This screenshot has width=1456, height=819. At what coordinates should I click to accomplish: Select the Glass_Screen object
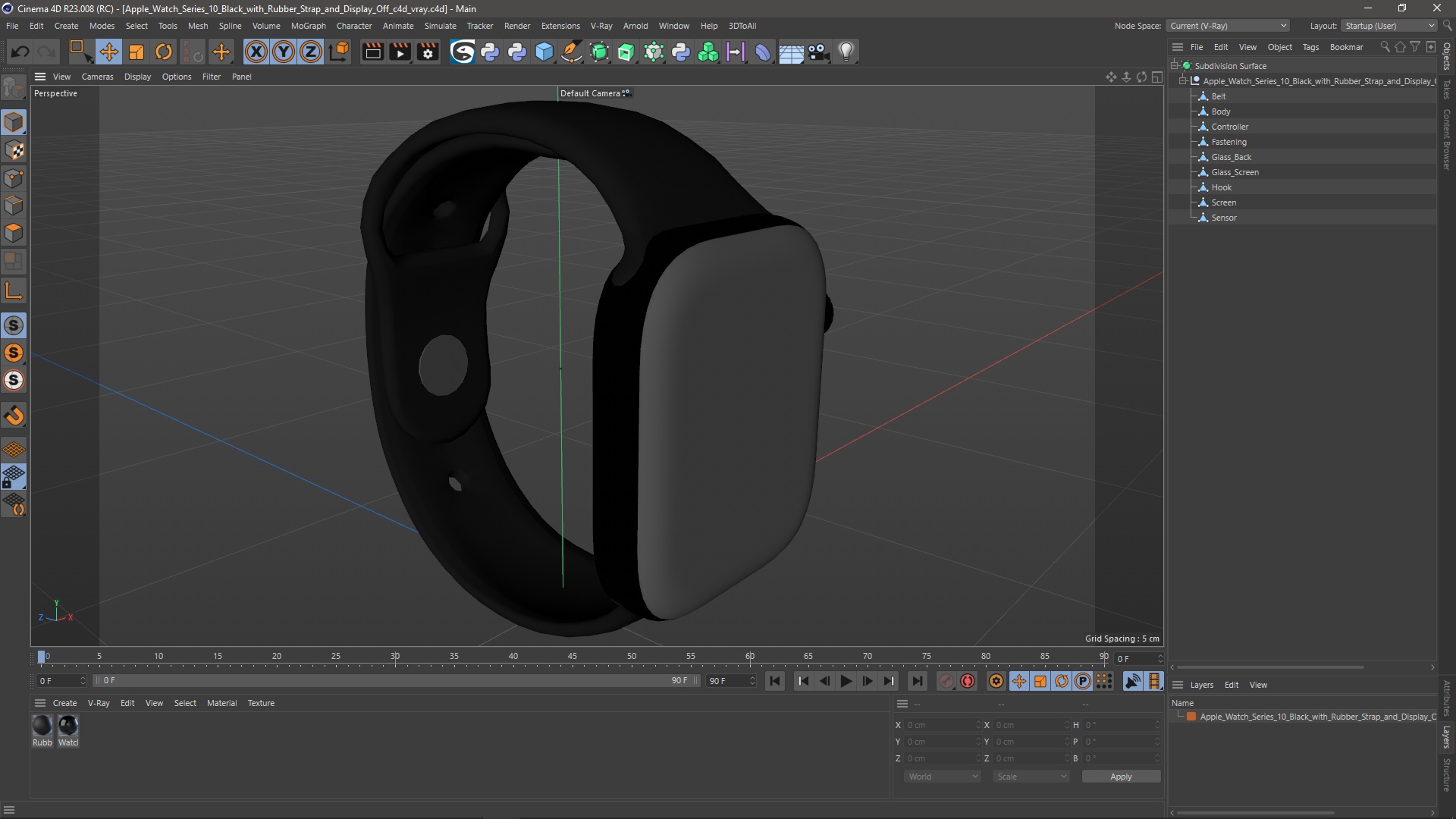coord(1235,172)
